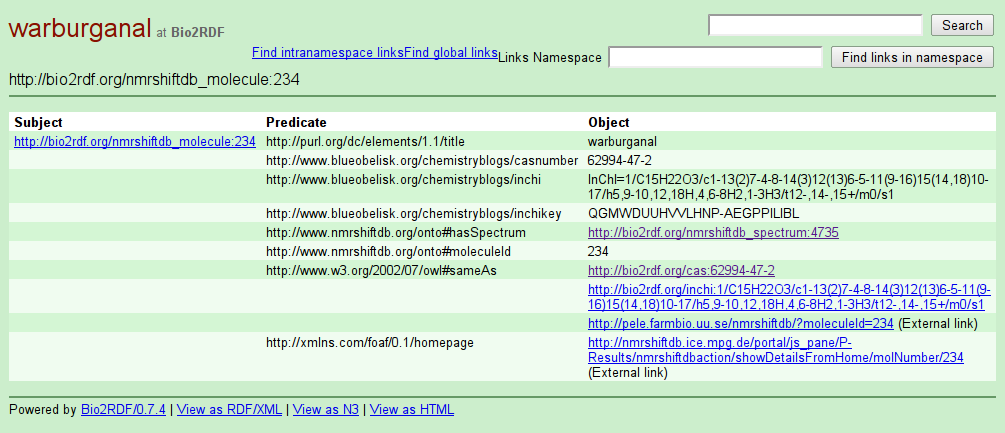Open the nmrshiftdb.ice.mpg.de homepage link

[x=775, y=350]
